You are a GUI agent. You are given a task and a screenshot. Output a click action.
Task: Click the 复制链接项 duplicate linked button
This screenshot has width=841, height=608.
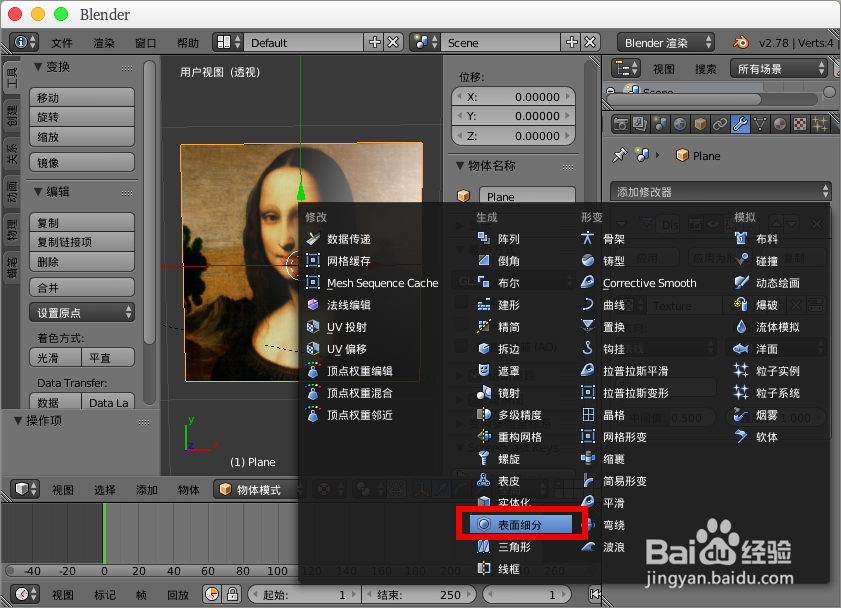[x=82, y=242]
